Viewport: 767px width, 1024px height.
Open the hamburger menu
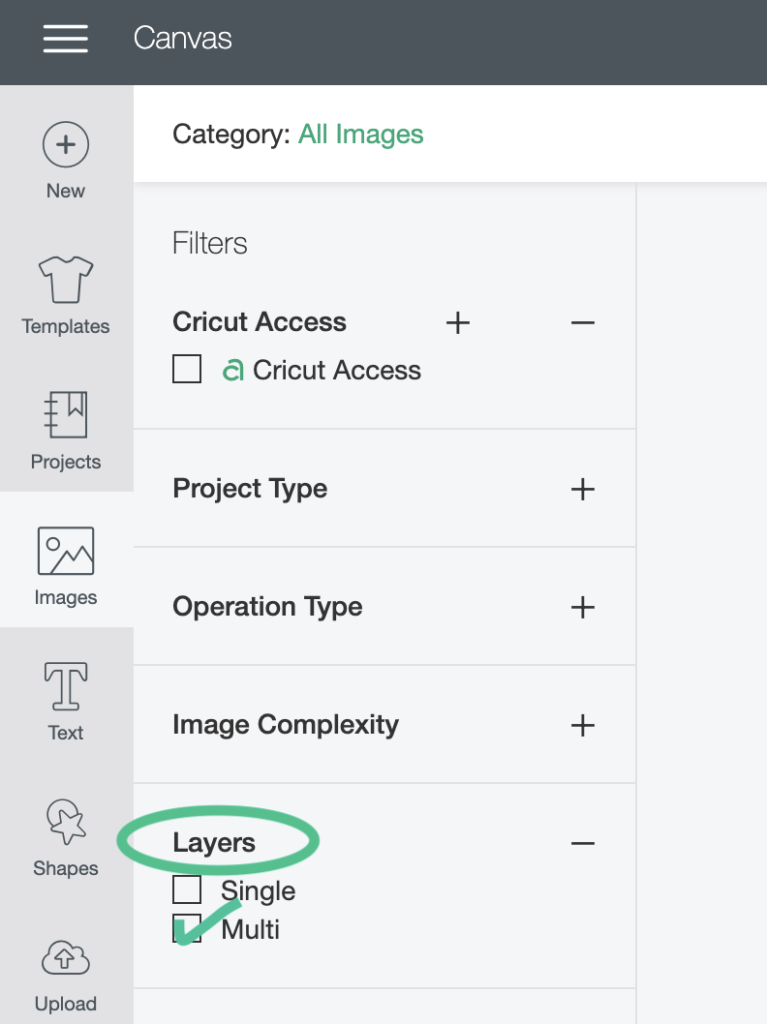(65, 39)
